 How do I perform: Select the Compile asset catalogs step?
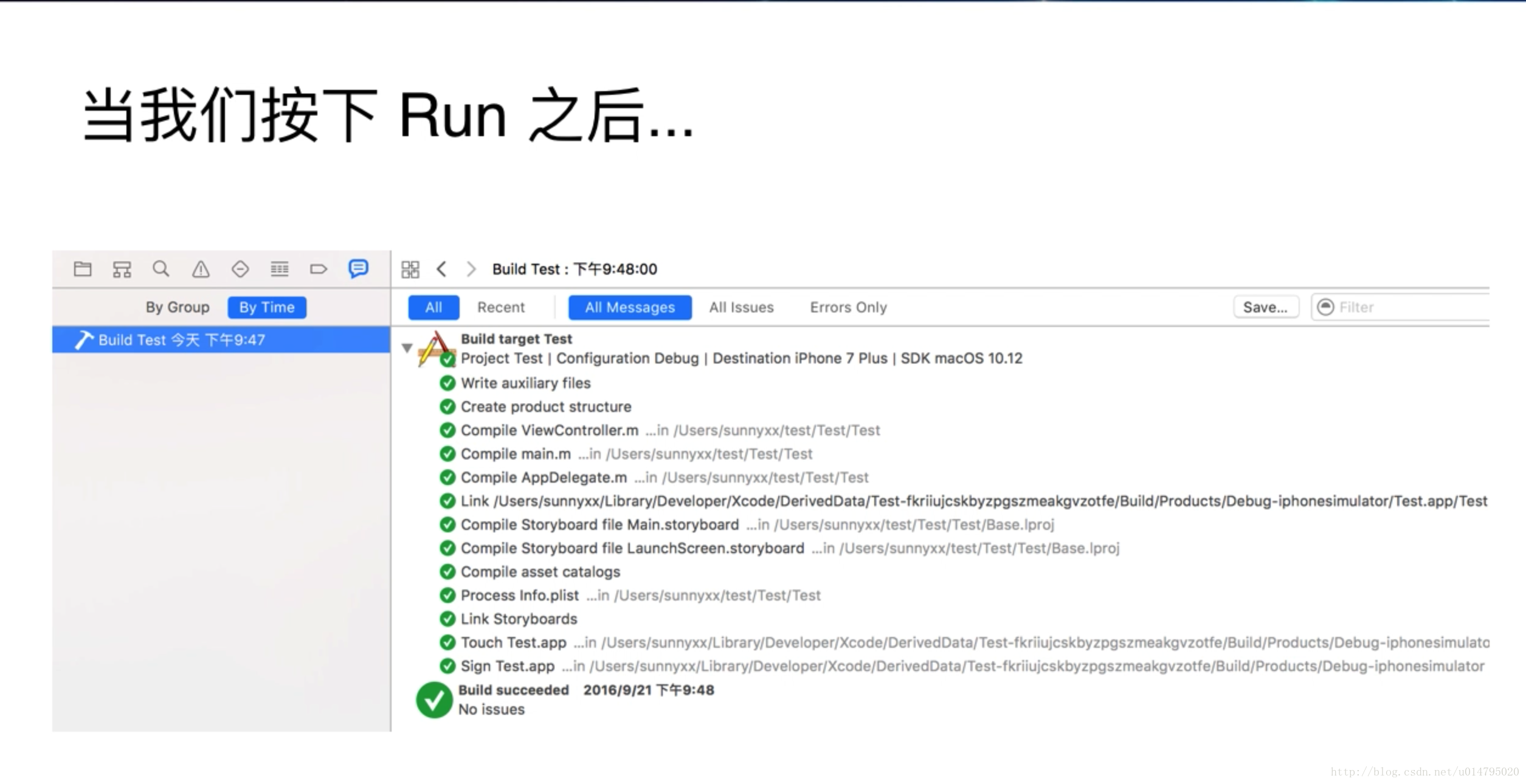[540, 572]
